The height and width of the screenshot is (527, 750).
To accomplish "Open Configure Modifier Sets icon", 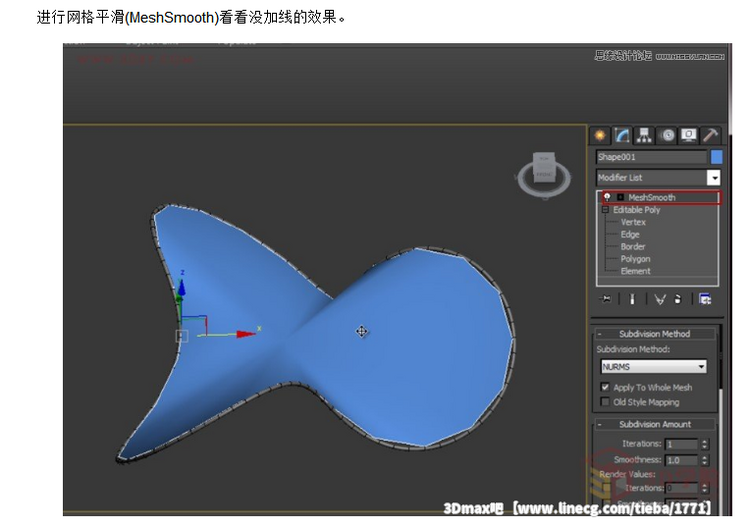I will coord(705,299).
